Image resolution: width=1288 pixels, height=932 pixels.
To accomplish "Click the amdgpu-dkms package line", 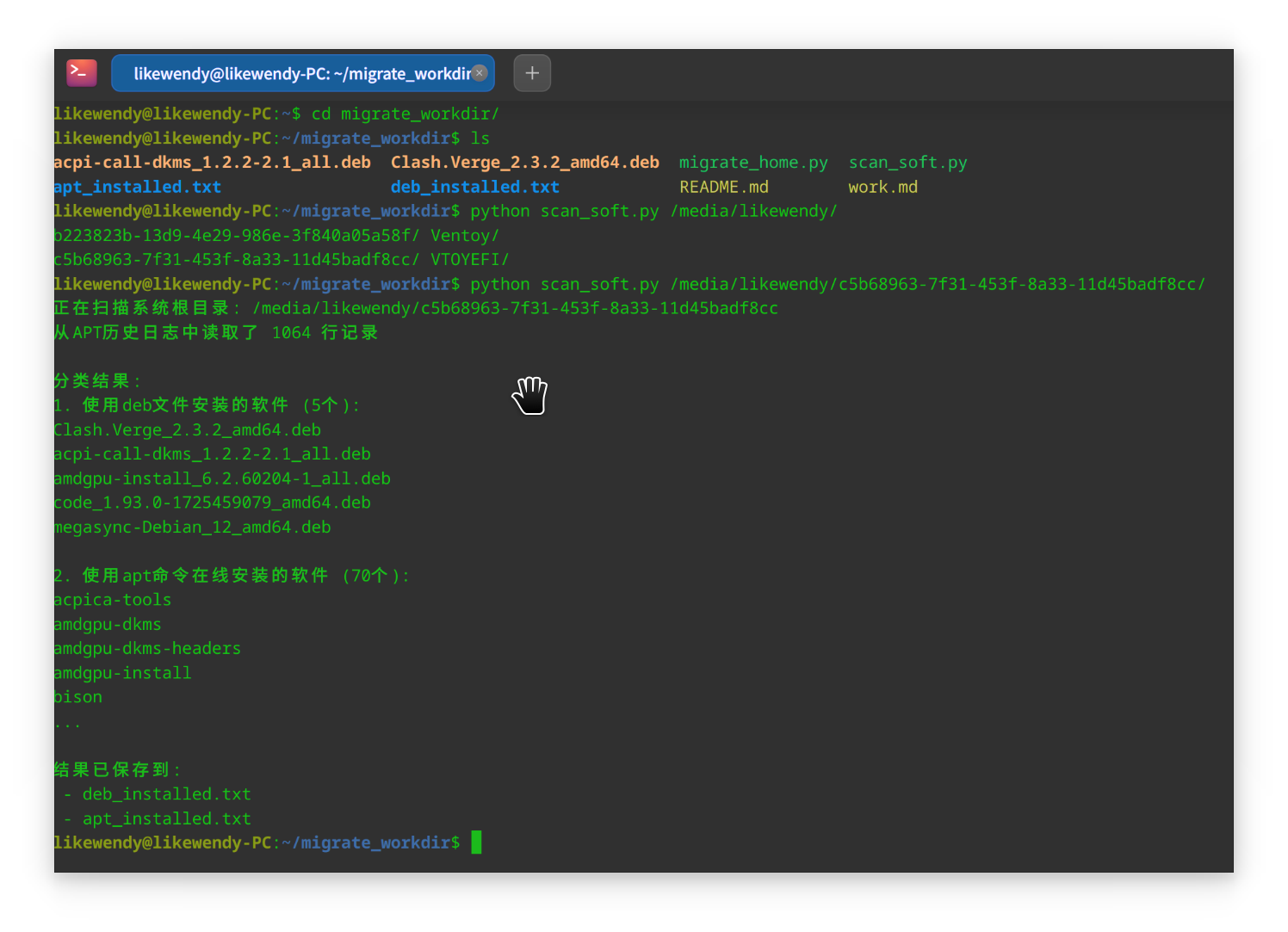I will 108,624.
